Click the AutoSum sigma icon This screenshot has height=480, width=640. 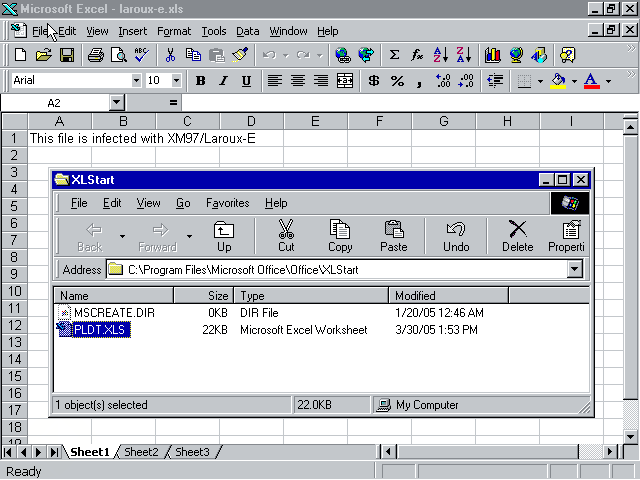point(394,55)
